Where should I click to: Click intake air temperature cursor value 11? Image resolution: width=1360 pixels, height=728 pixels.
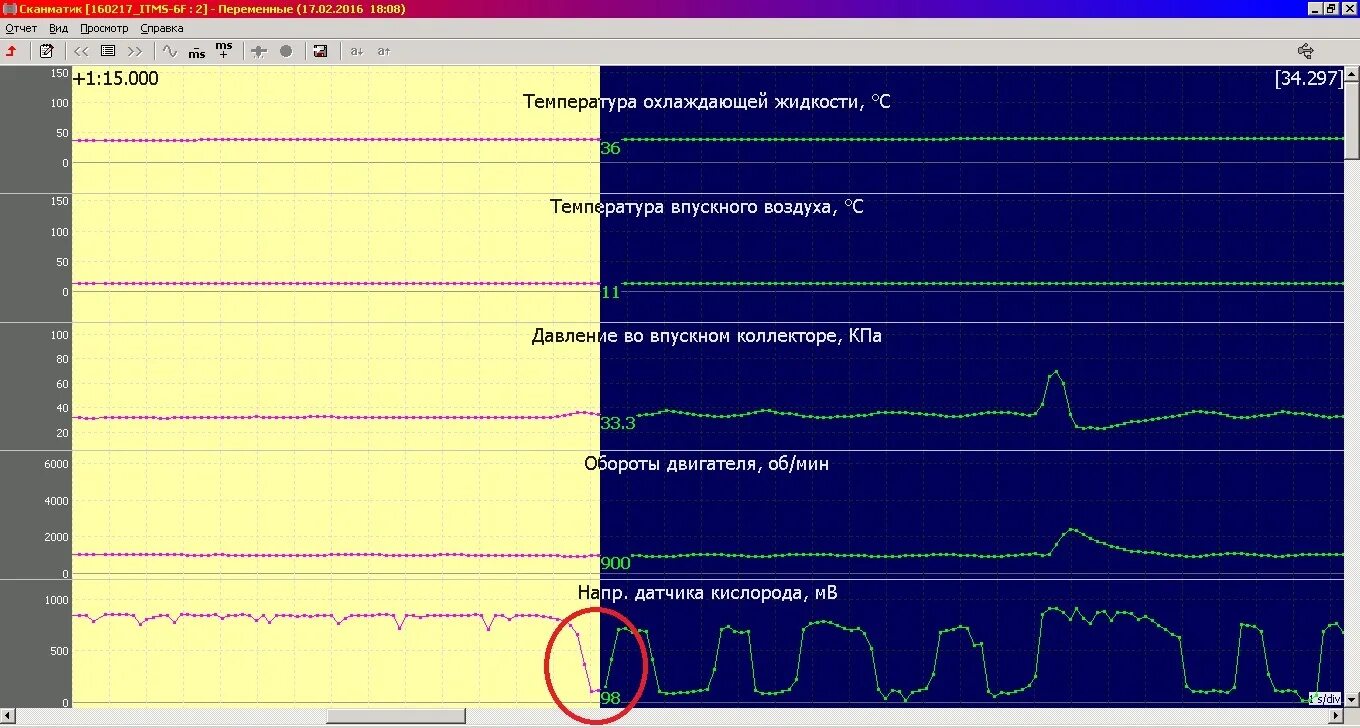coord(610,292)
